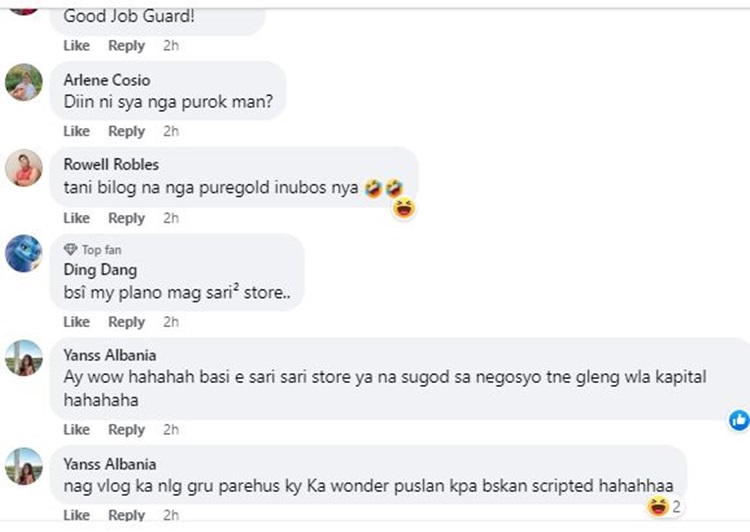Open Arlene Cosio's profile picture

[x=24, y=82]
